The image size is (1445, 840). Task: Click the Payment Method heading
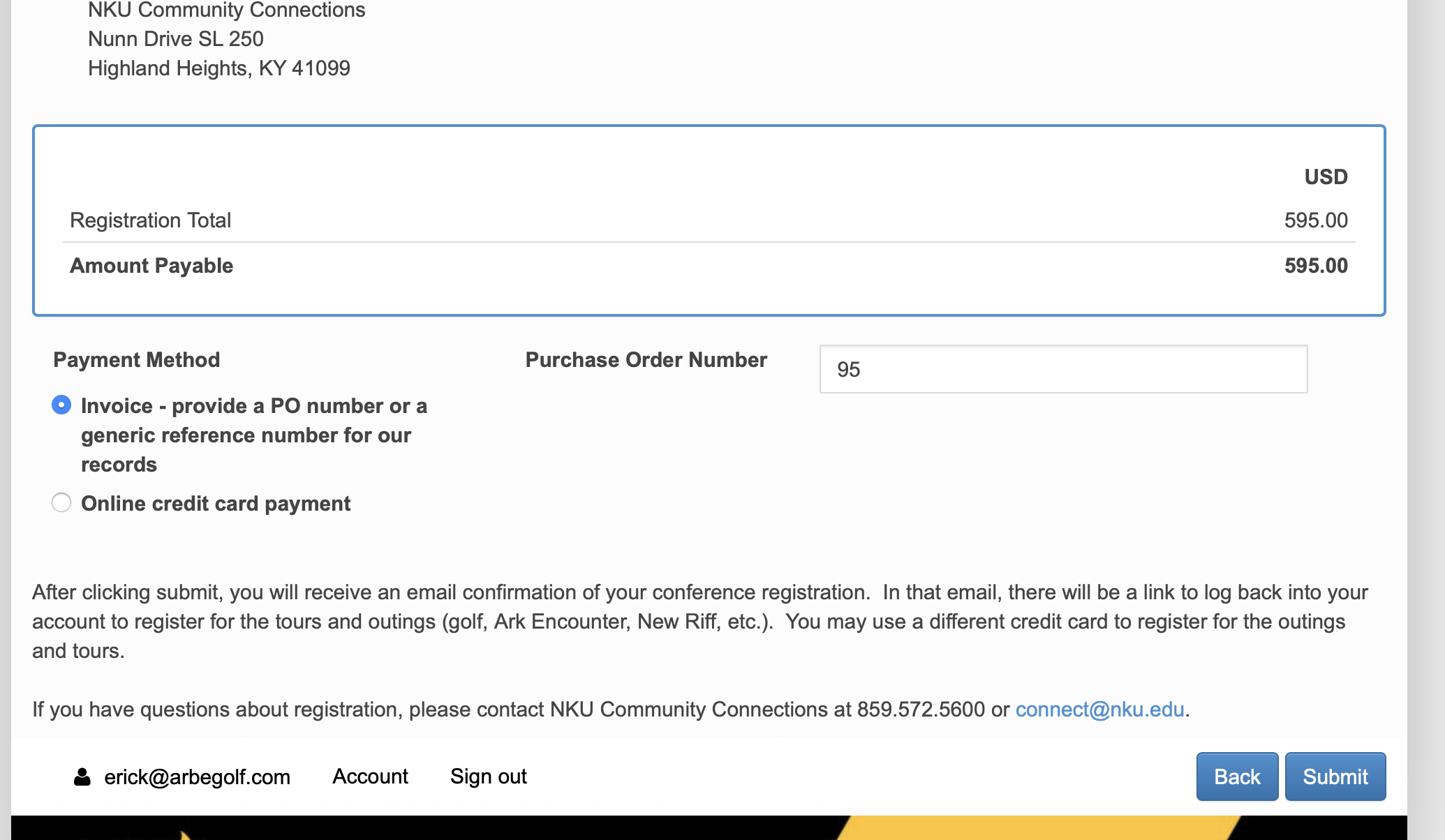click(137, 360)
